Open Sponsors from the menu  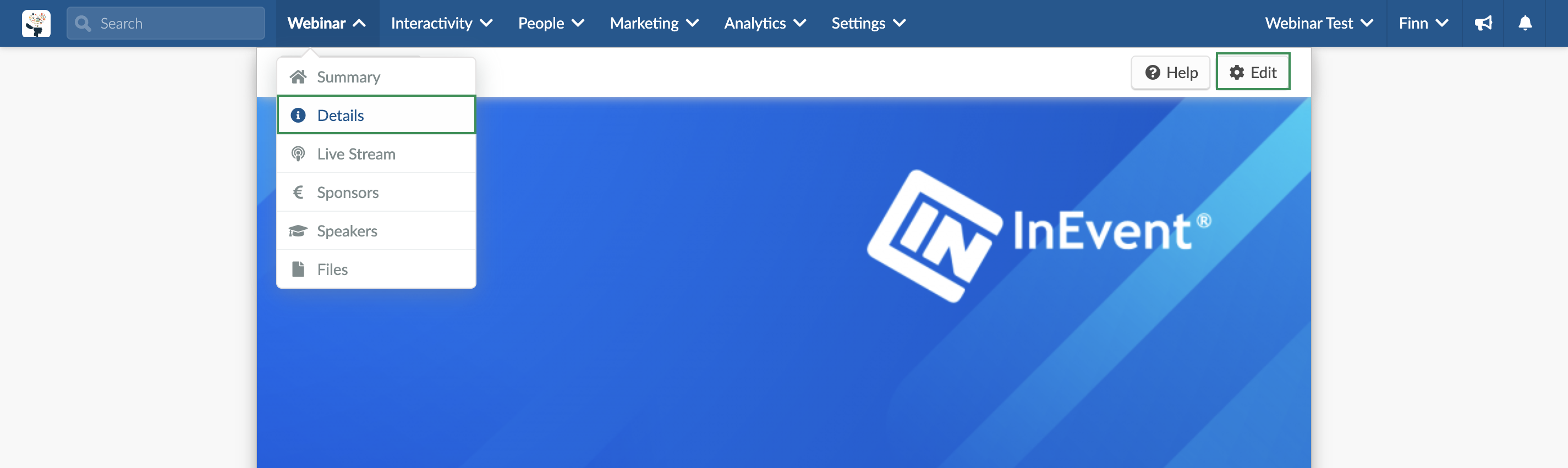(x=376, y=192)
